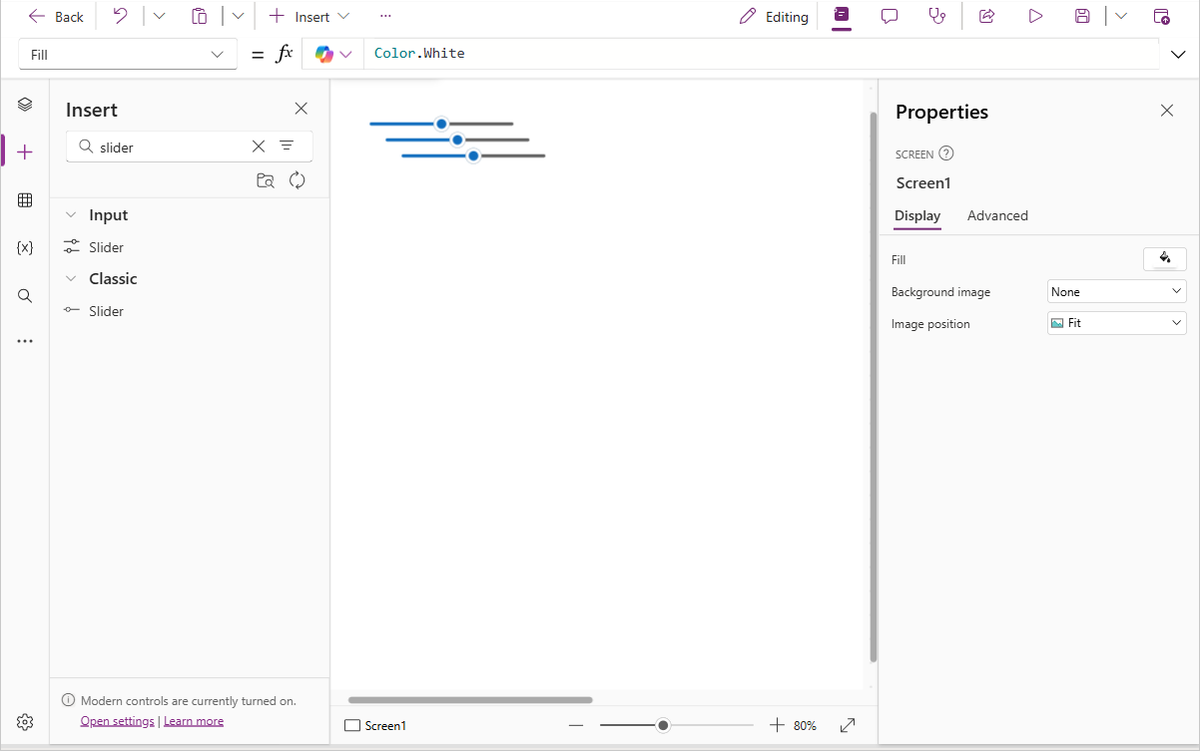Open the Data table icon in sidebar

[x=26, y=200]
